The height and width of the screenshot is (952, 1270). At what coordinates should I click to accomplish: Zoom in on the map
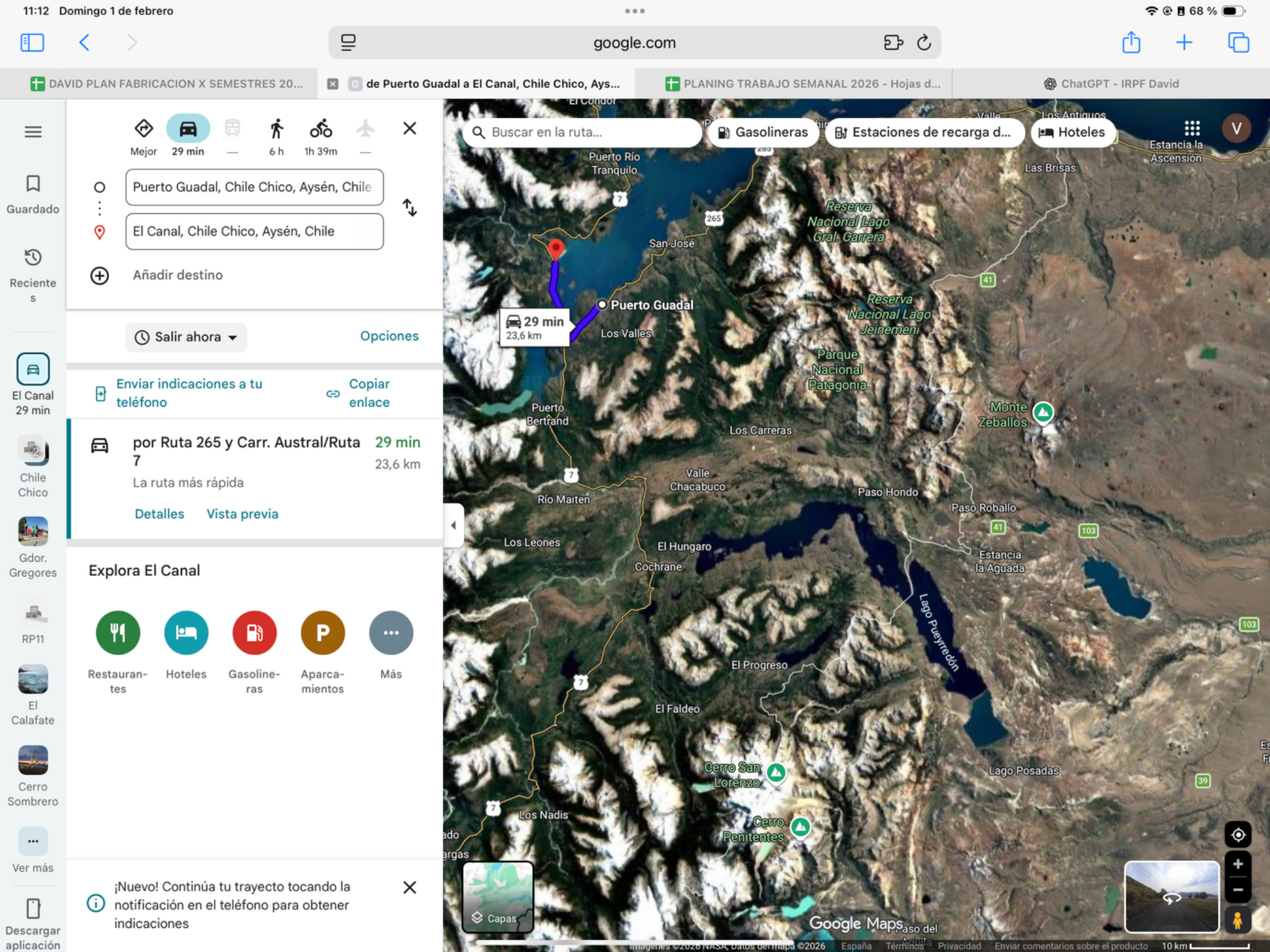point(1238,864)
